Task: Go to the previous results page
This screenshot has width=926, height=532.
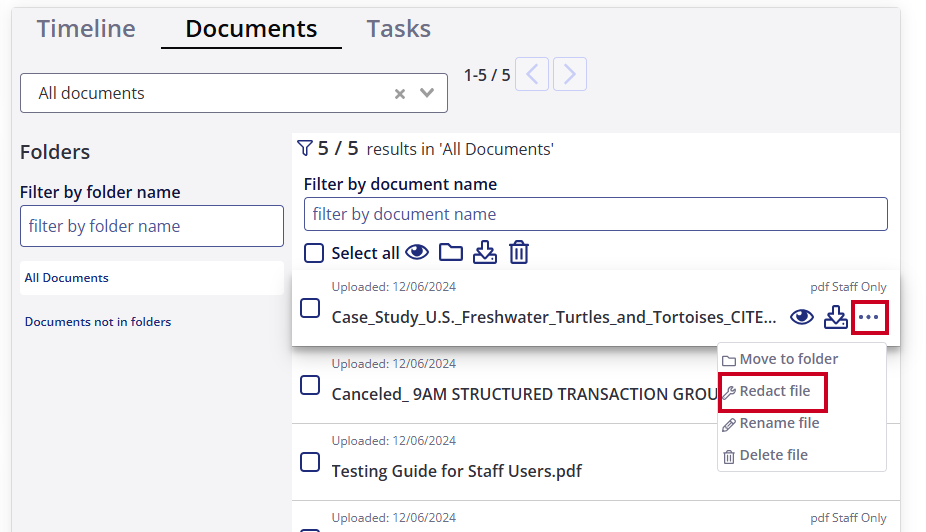Action: click(532, 74)
